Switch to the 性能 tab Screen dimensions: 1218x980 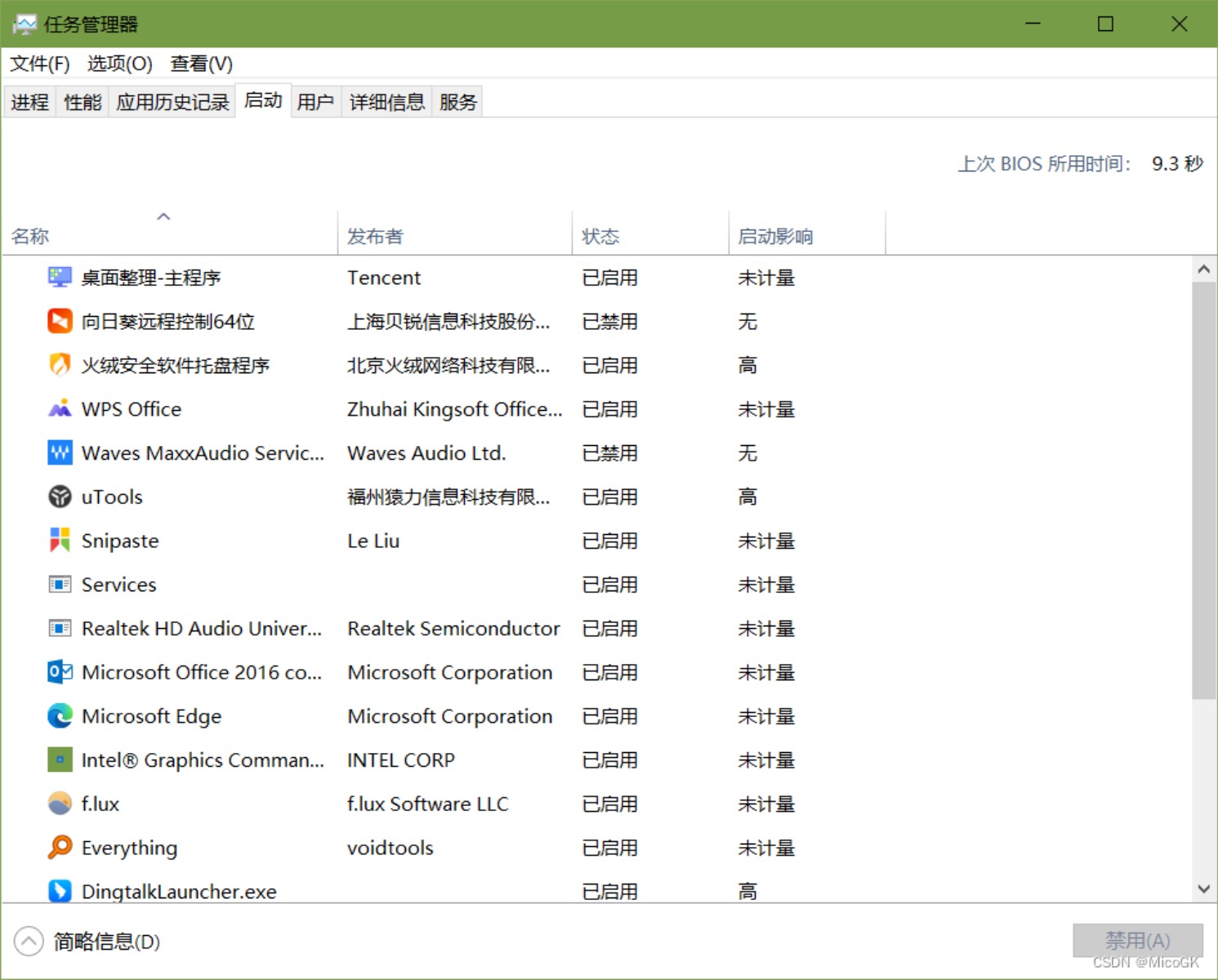[83, 102]
